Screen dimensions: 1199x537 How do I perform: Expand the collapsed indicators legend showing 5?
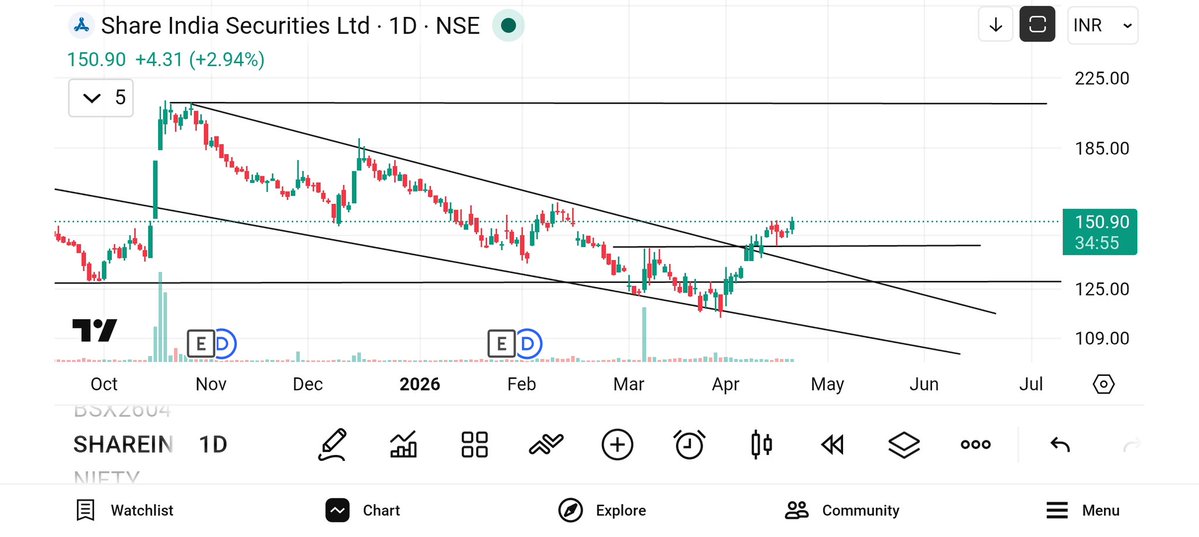101,98
